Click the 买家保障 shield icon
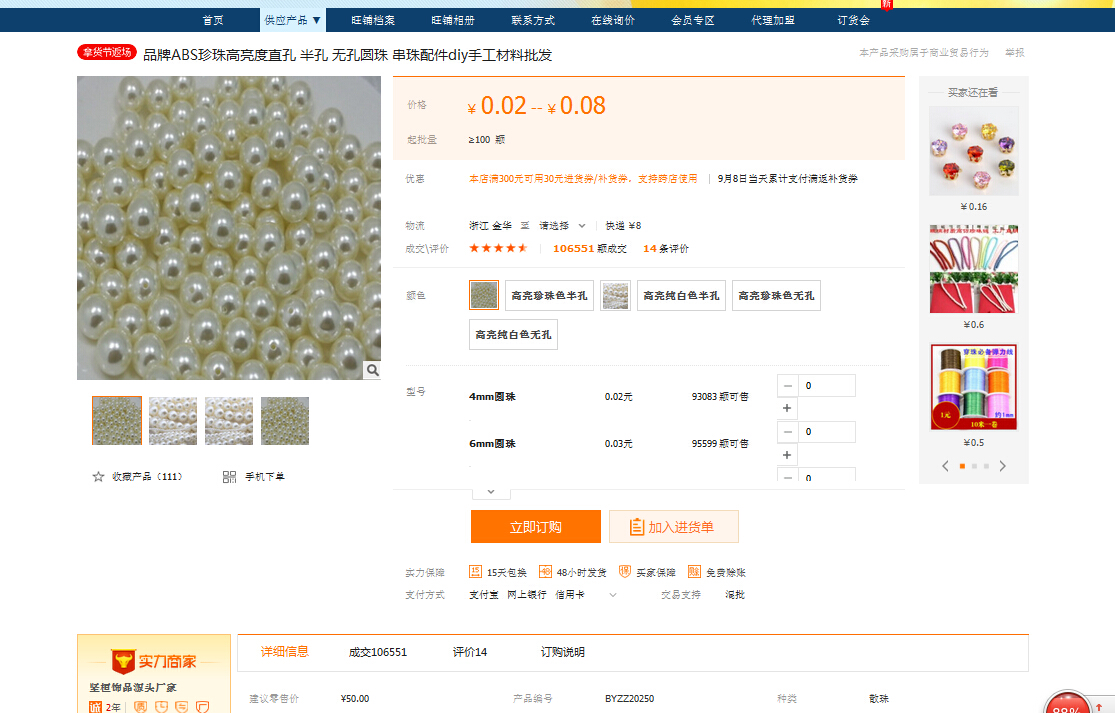Image resolution: width=1115 pixels, height=713 pixels. (x=625, y=572)
